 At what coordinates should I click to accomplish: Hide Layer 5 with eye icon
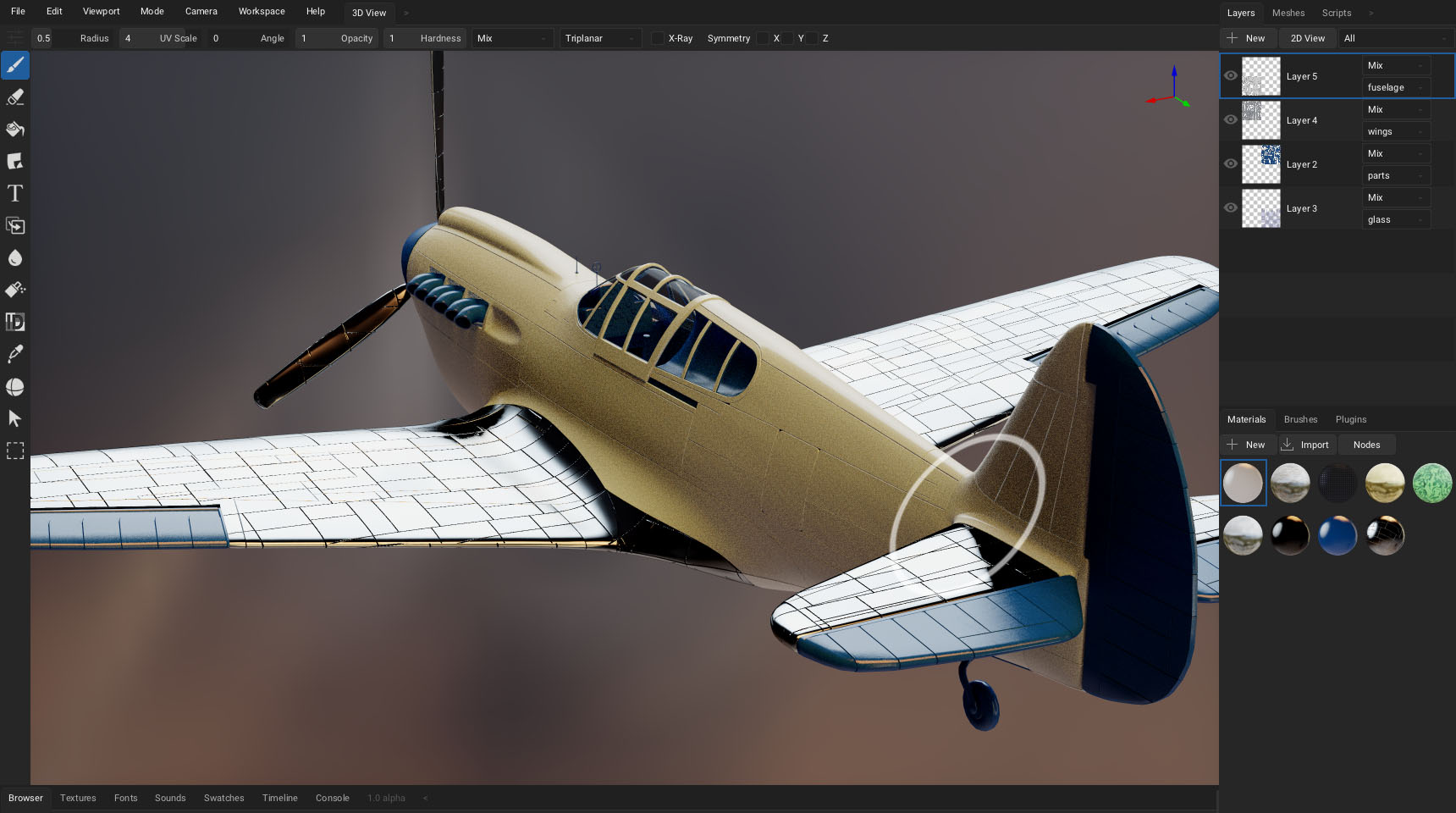[1231, 76]
